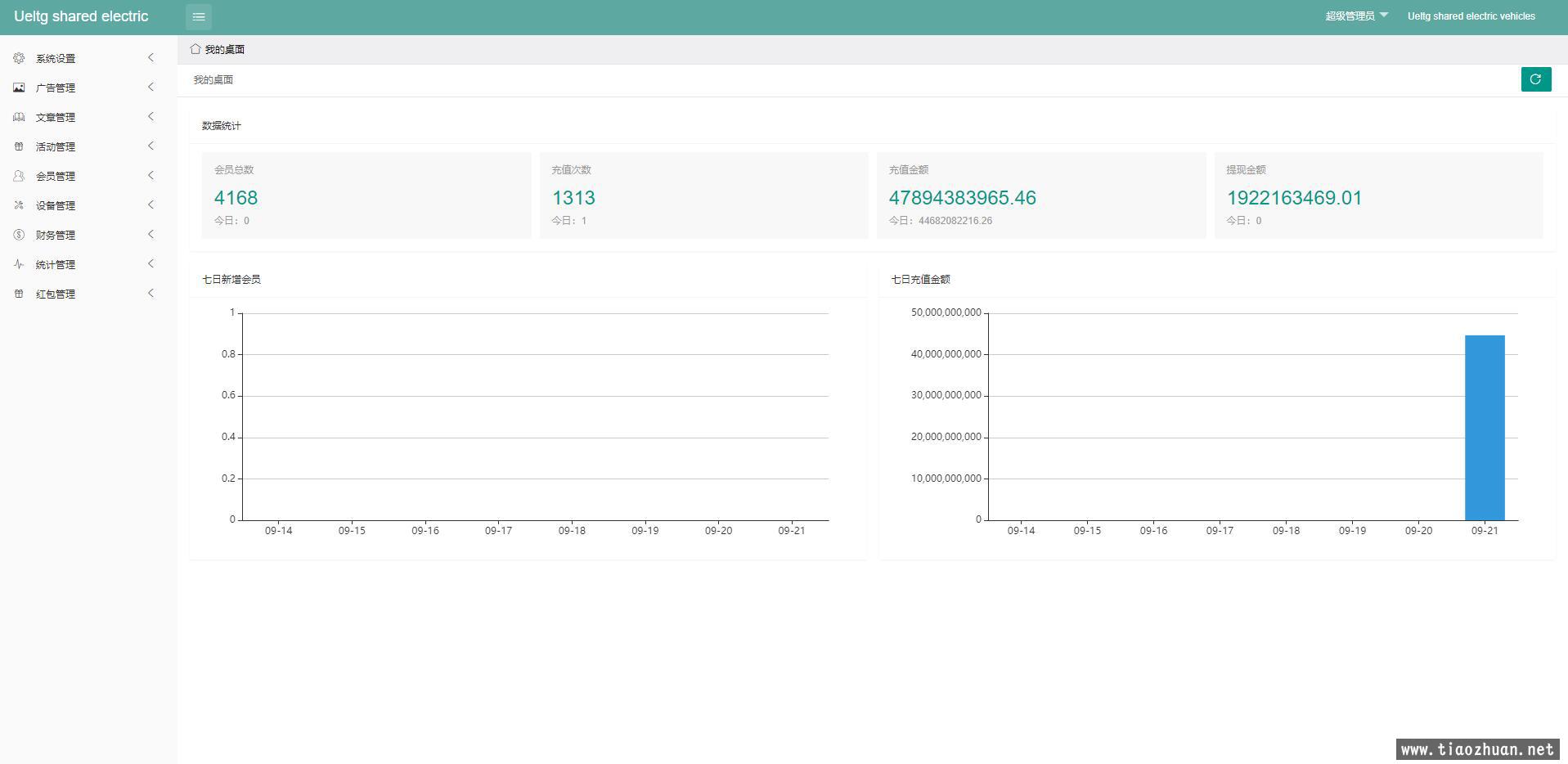Click the 我的桌面 breadcrumb text

[x=213, y=79]
